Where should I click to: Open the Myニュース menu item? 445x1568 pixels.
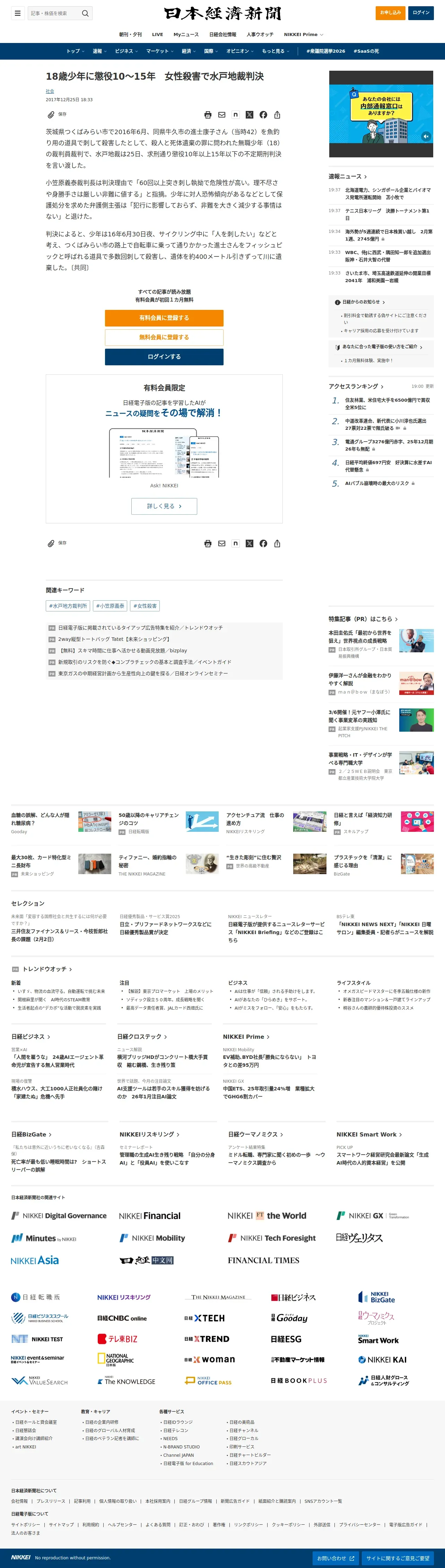[x=186, y=35]
